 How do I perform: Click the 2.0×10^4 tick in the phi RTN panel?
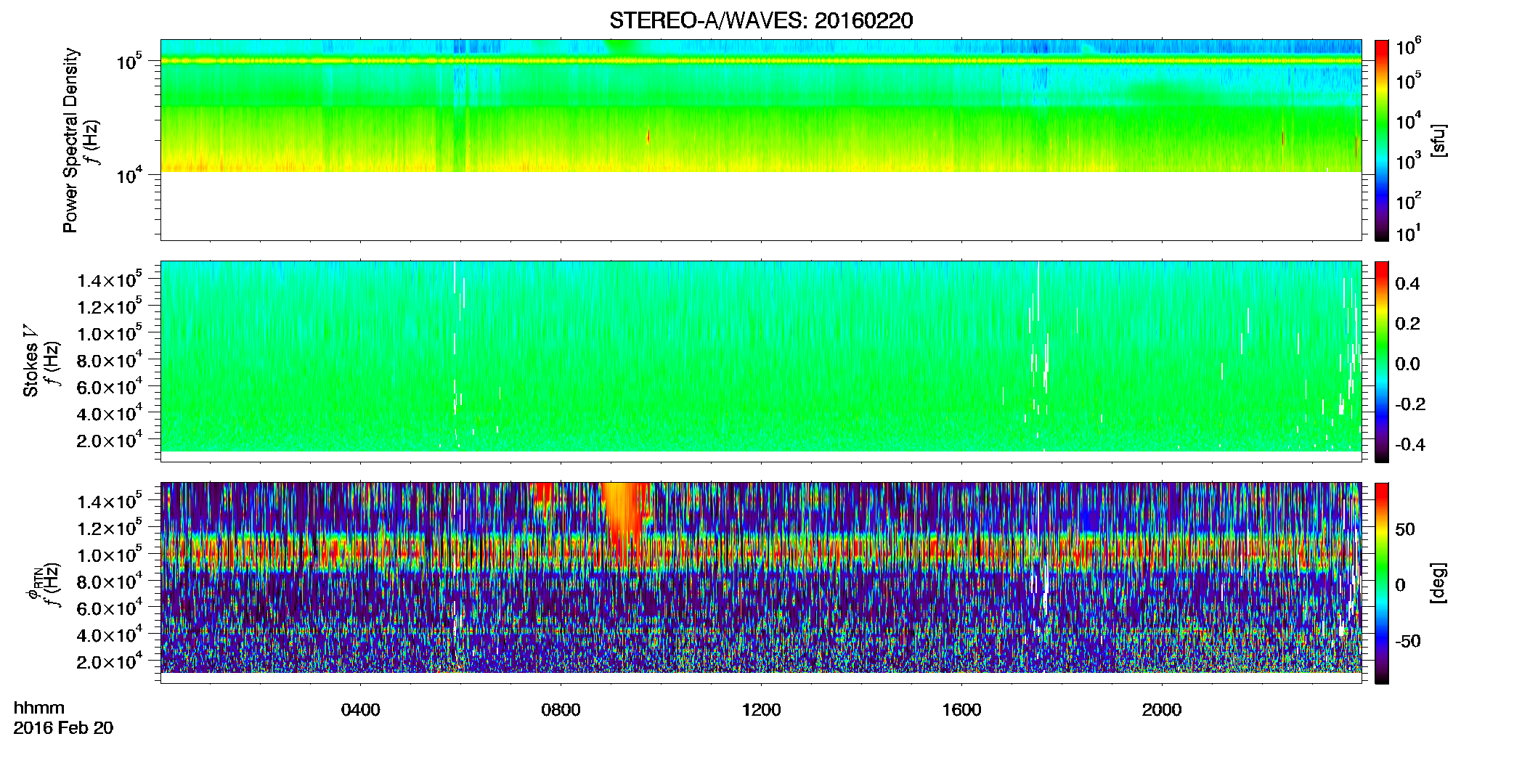click(x=110, y=662)
